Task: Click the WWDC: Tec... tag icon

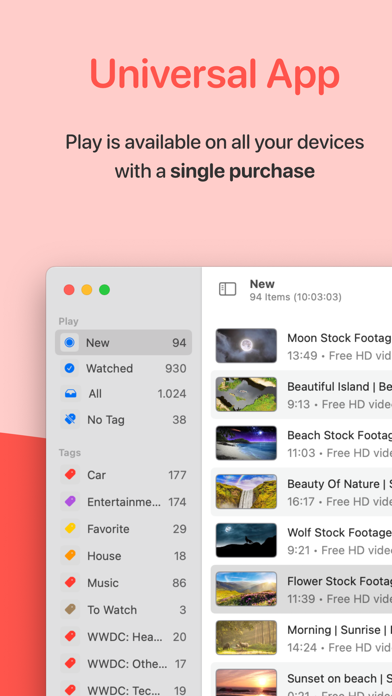Action: [70, 690]
